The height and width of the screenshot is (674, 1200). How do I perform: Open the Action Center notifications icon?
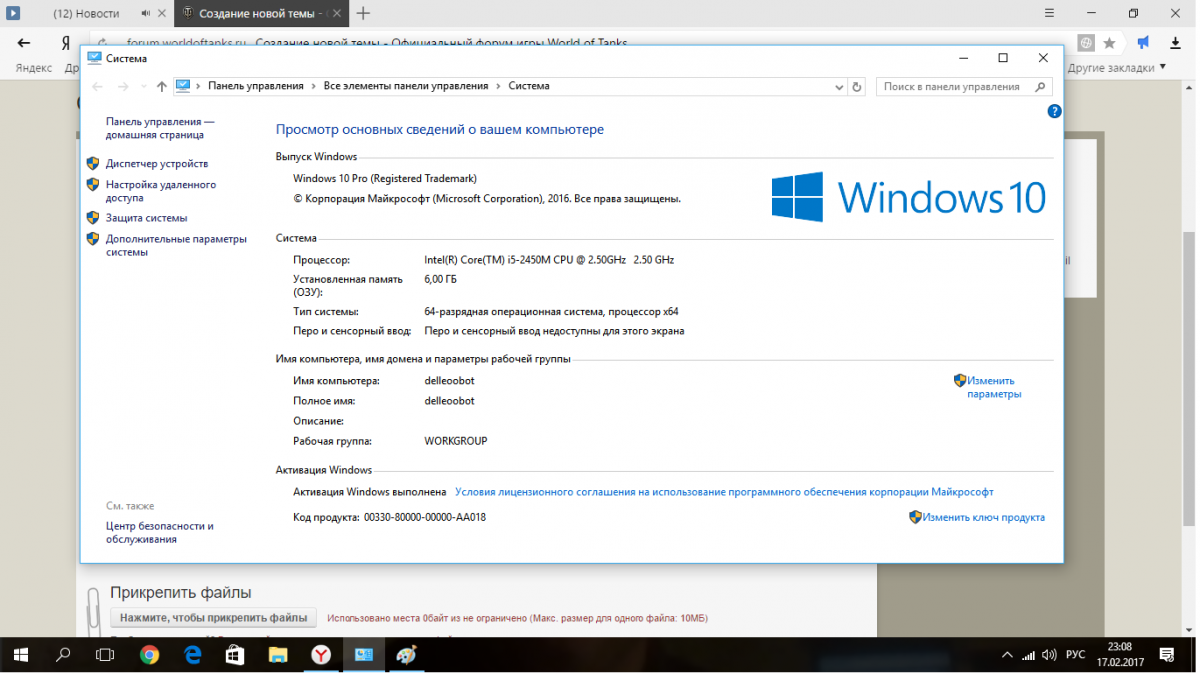click(1166, 655)
